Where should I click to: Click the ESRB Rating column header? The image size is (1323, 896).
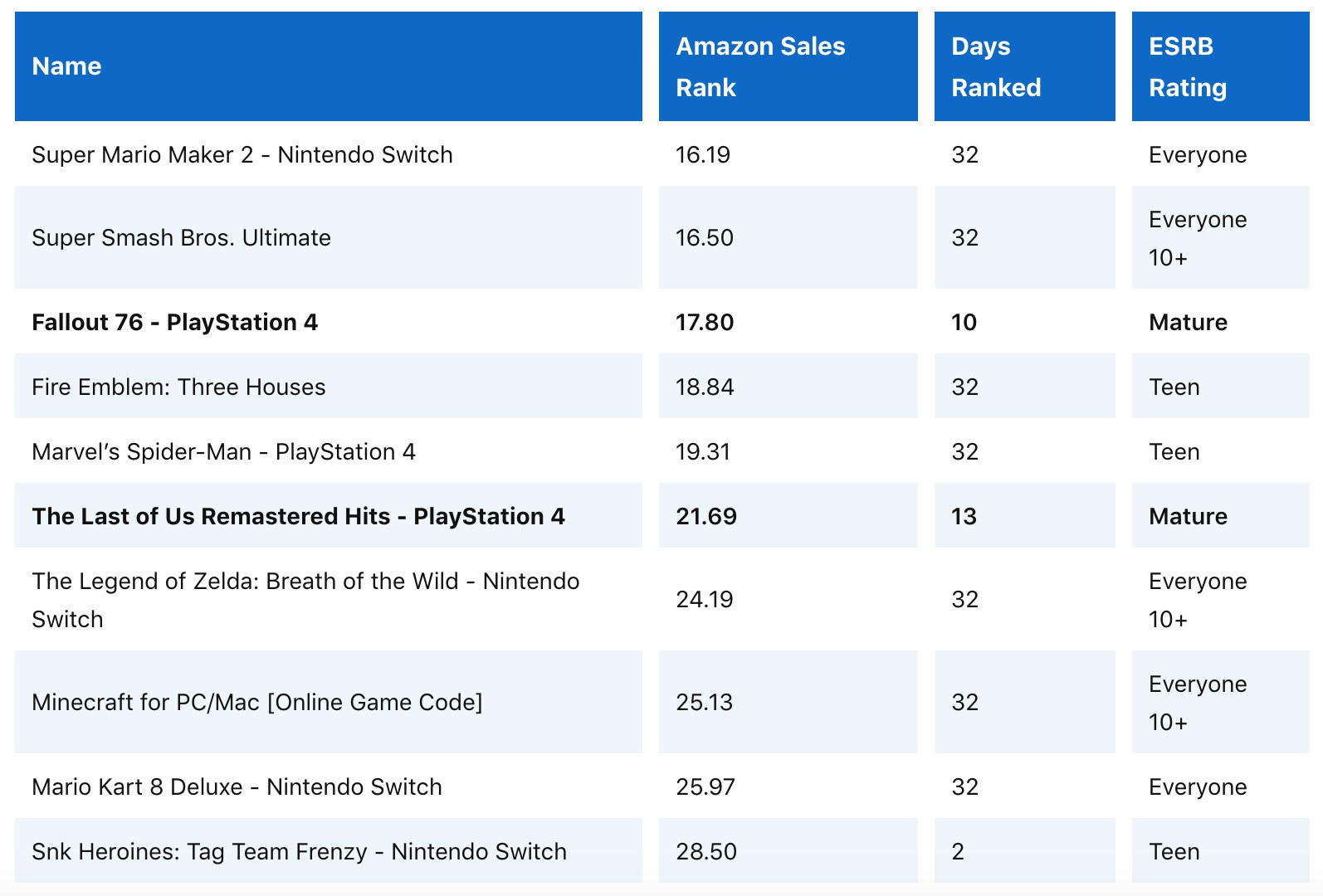pos(1188,66)
